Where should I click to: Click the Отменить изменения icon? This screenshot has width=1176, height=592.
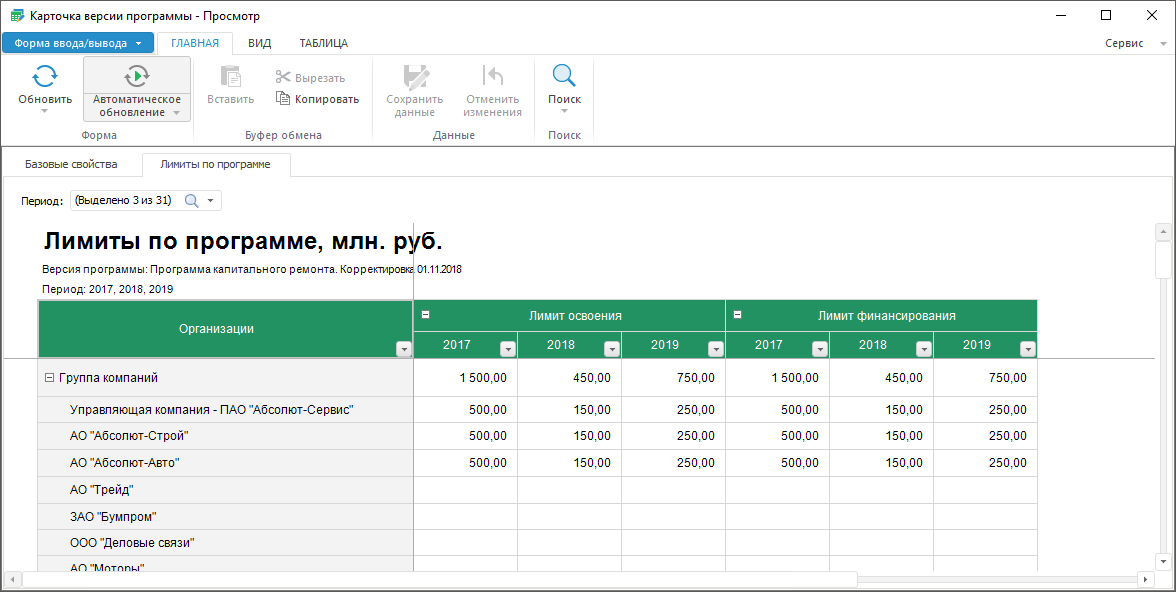tap(492, 76)
